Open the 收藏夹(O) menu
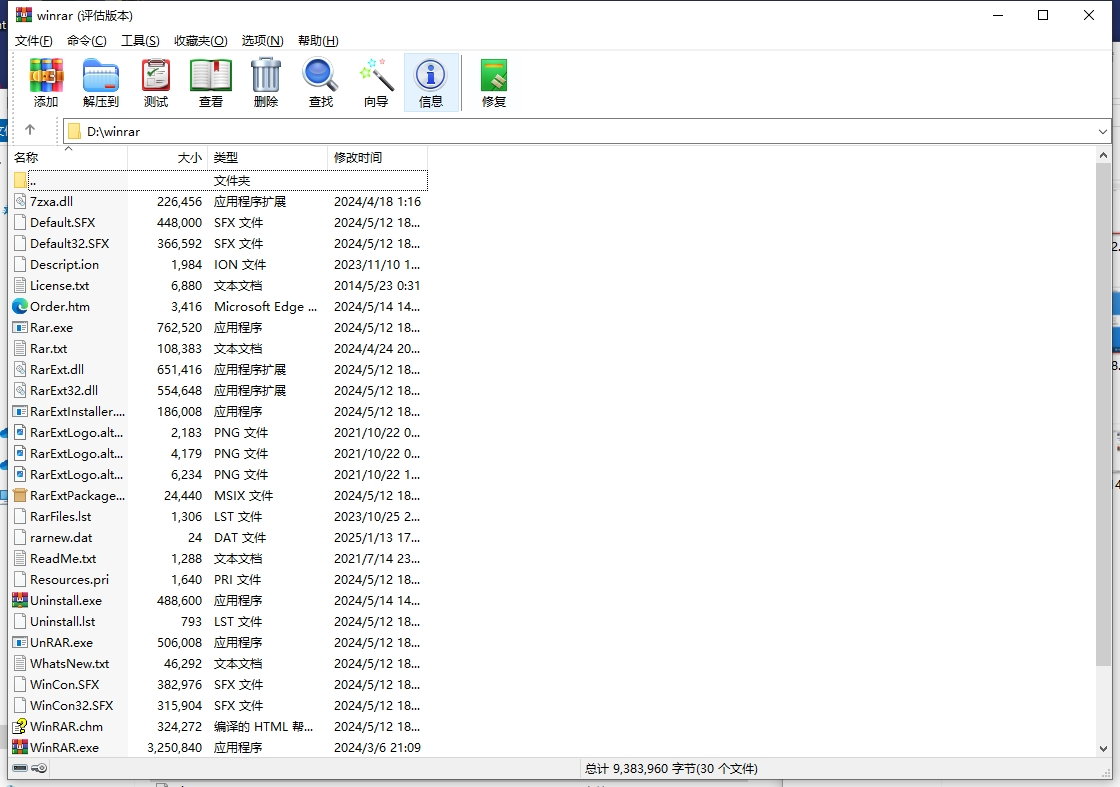The width and height of the screenshot is (1120, 787). pos(201,41)
